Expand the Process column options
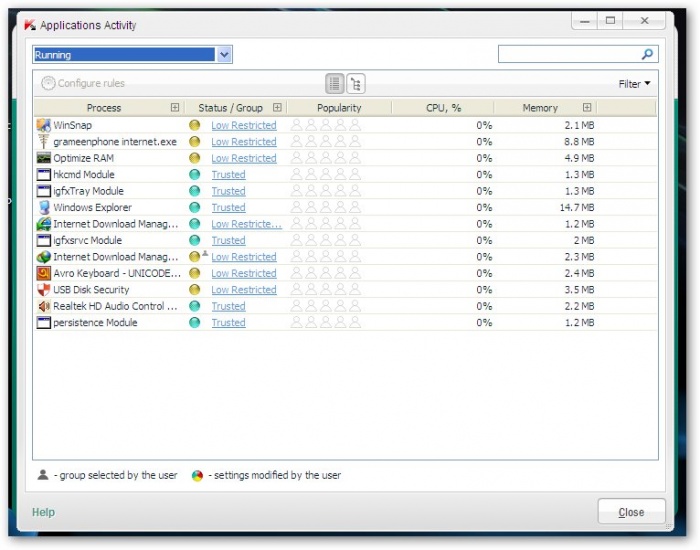The width and height of the screenshot is (700, 550). click(175, 108)
